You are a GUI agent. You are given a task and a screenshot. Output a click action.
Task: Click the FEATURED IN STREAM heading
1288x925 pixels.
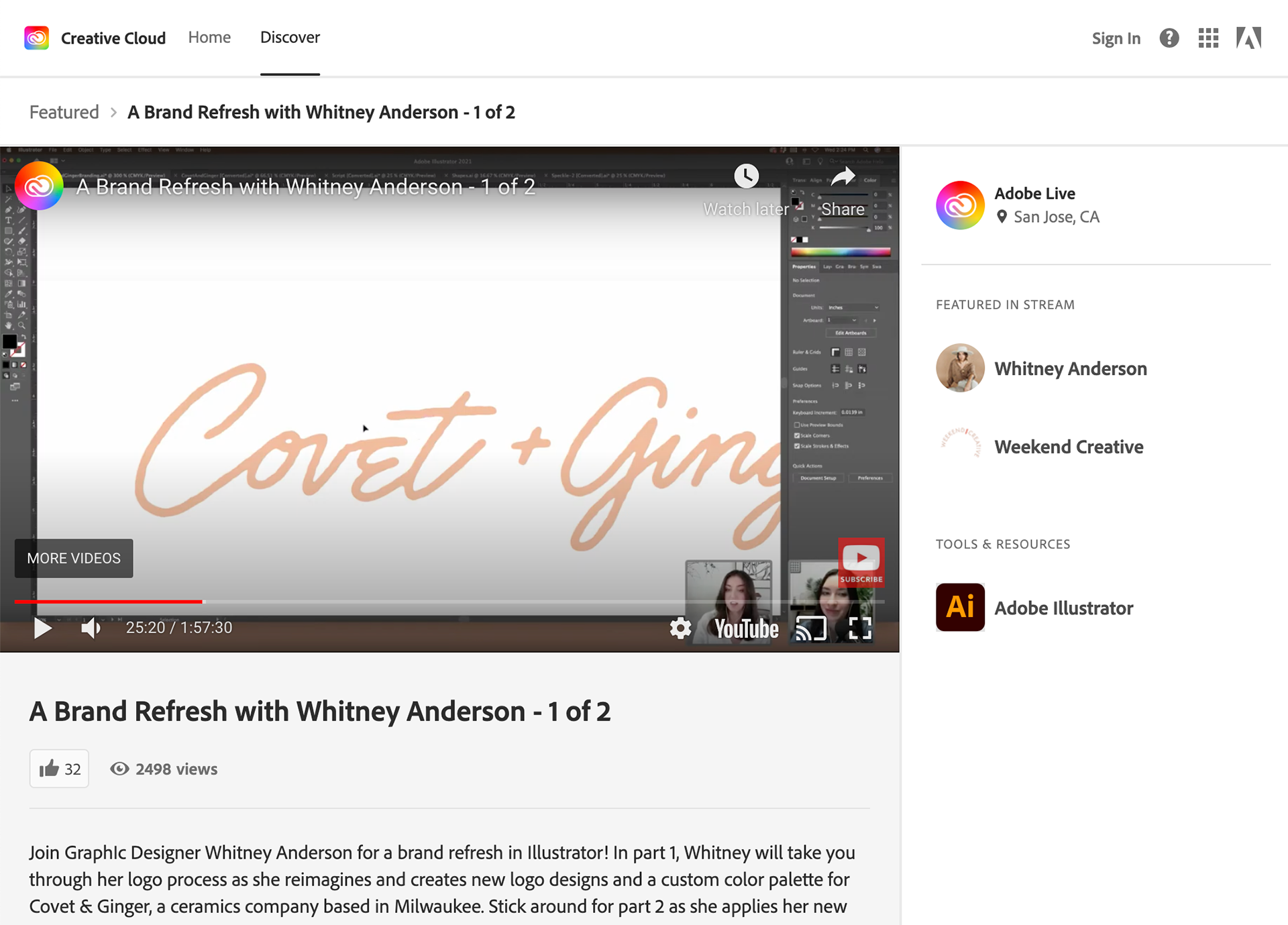tap(1005, 305)
